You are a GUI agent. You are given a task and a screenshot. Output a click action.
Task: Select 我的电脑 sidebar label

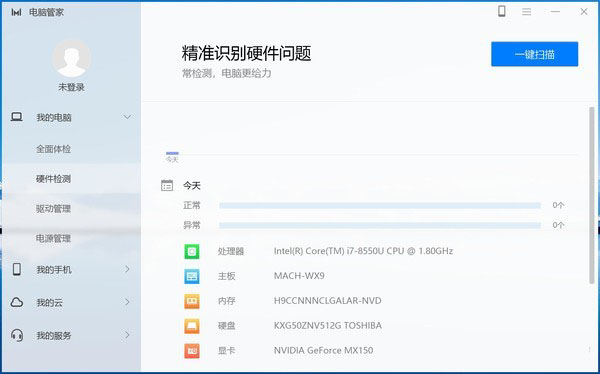(x=54, y=118)
